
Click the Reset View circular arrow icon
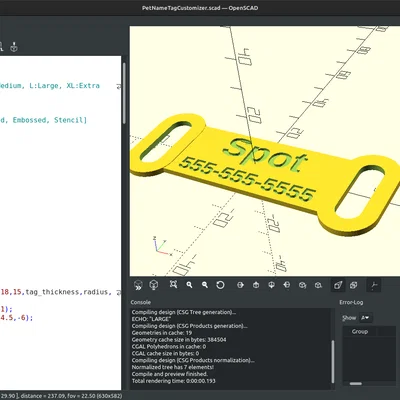[220, 285]
